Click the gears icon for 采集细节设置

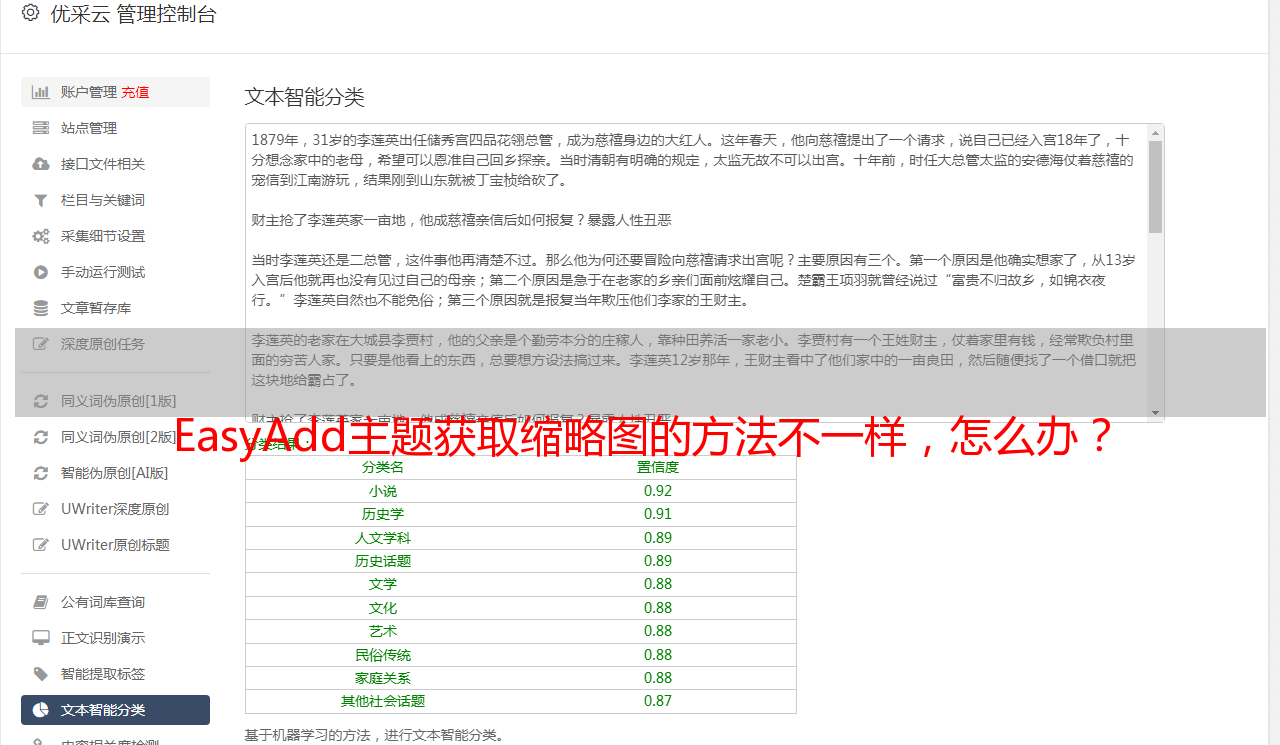[41, 236]
